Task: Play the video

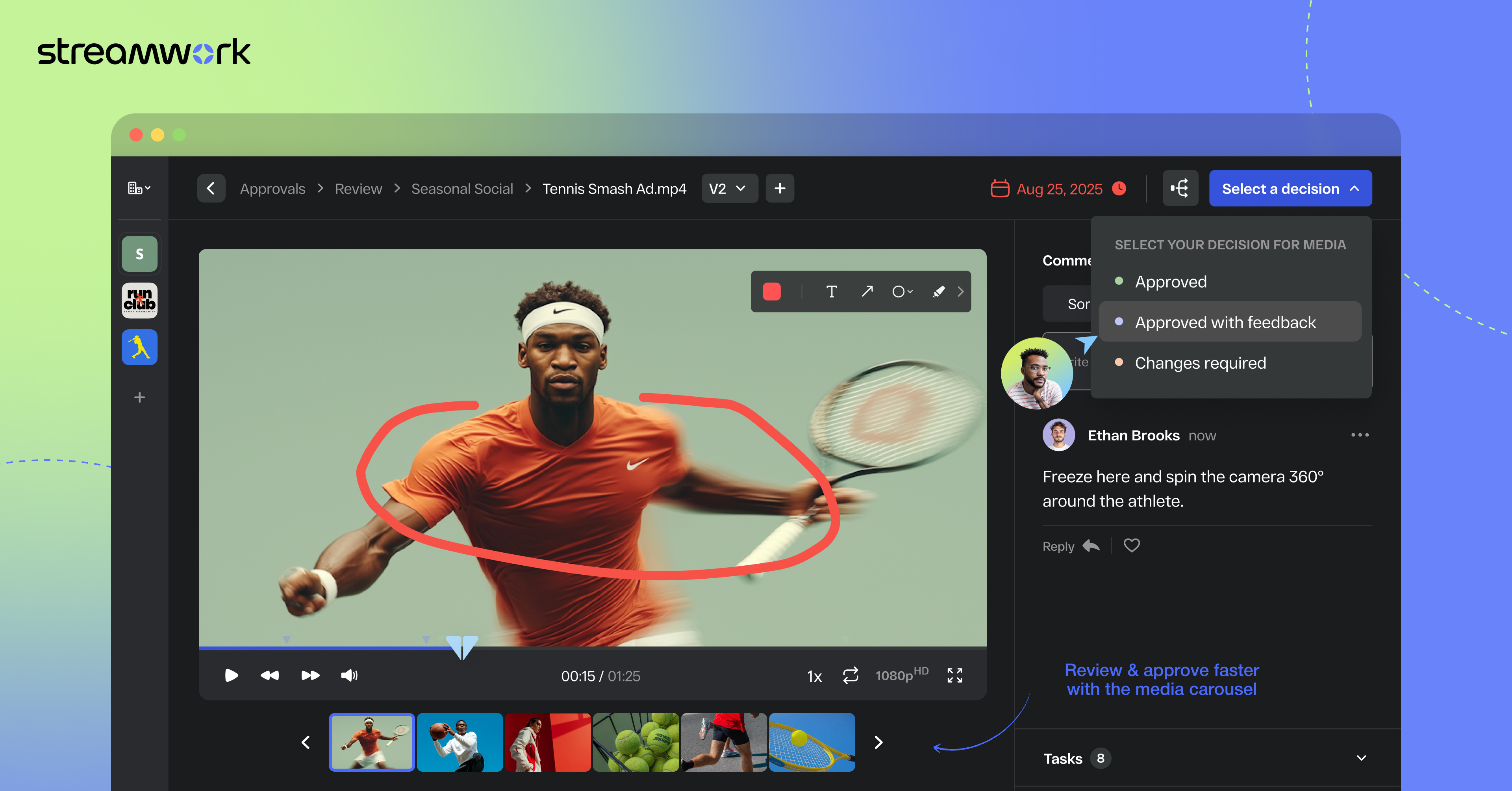Action: tap(231, 675)
